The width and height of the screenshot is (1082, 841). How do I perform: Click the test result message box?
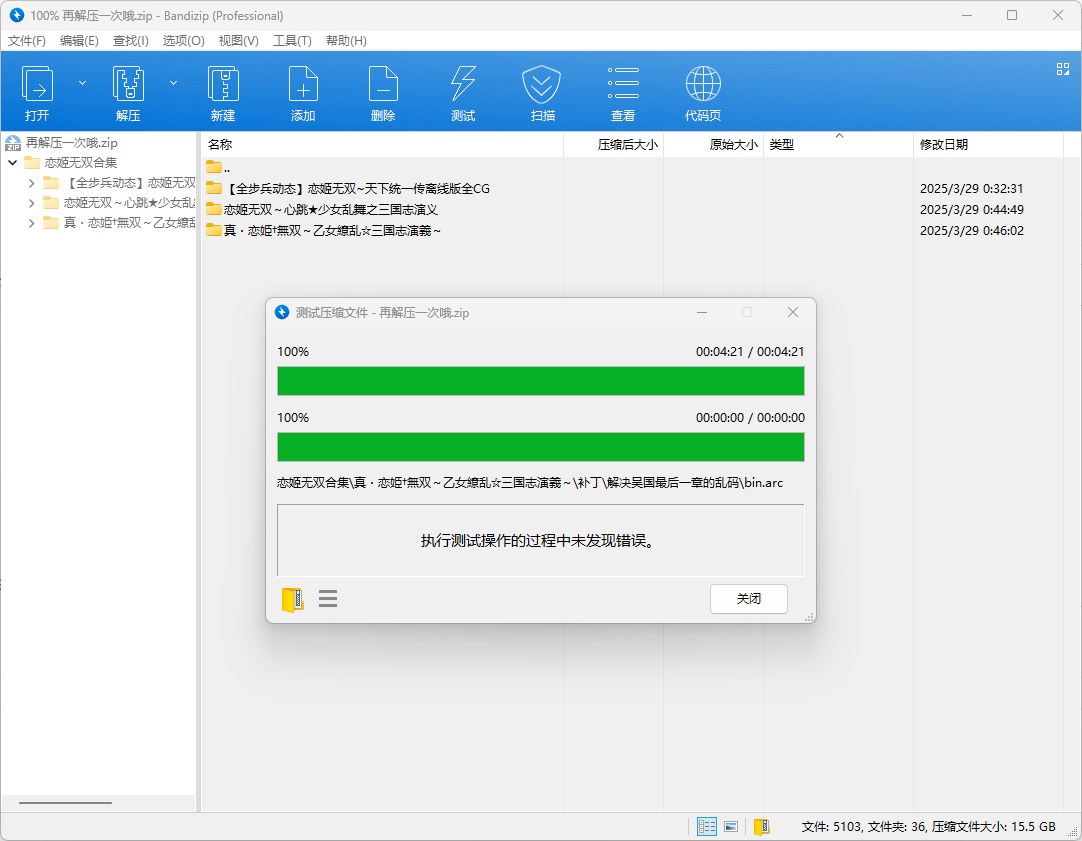(x=540, y=540)
